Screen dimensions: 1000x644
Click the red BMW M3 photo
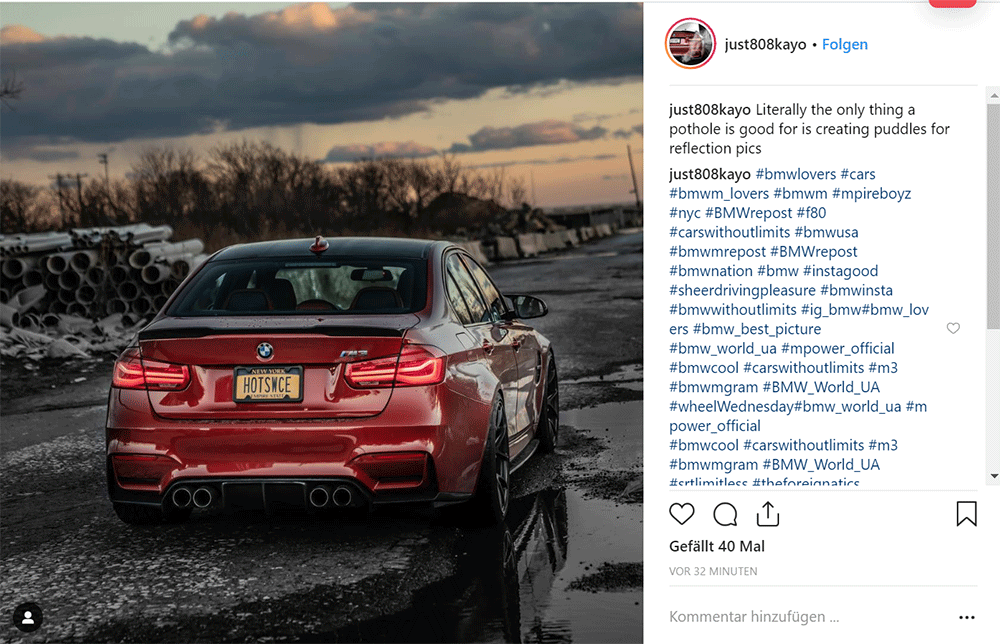pyautogui.click(x=321, y=323)
